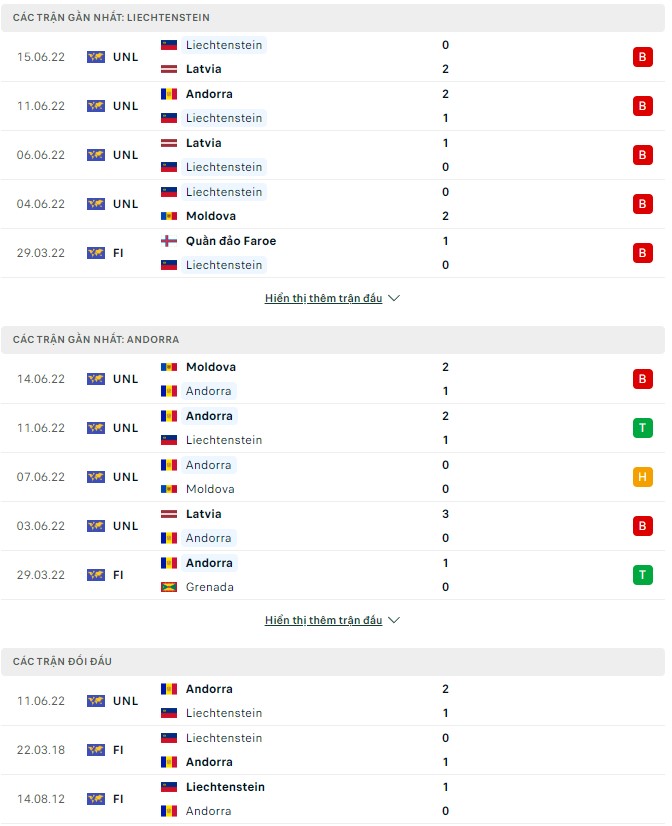This screenshot has height=826, width=672.
Task: Click Latvia flag in 03.06.22 match
Action: (x=169, y=514)
